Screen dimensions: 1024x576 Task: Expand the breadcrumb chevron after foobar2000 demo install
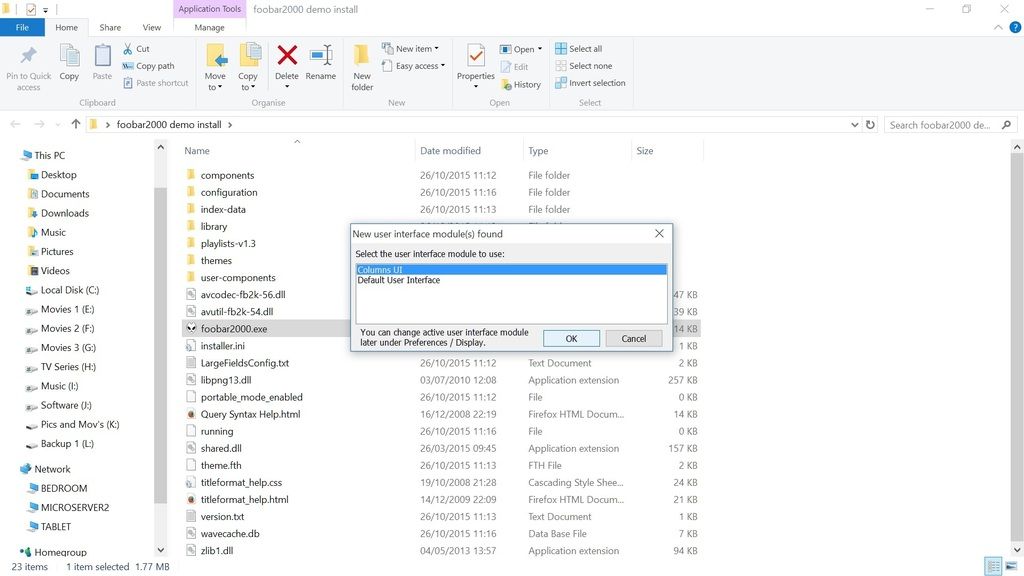tap(230, 125)
